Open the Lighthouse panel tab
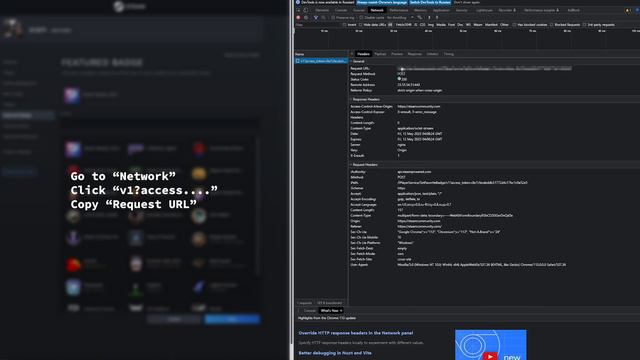640x360 pixels. 484,10
